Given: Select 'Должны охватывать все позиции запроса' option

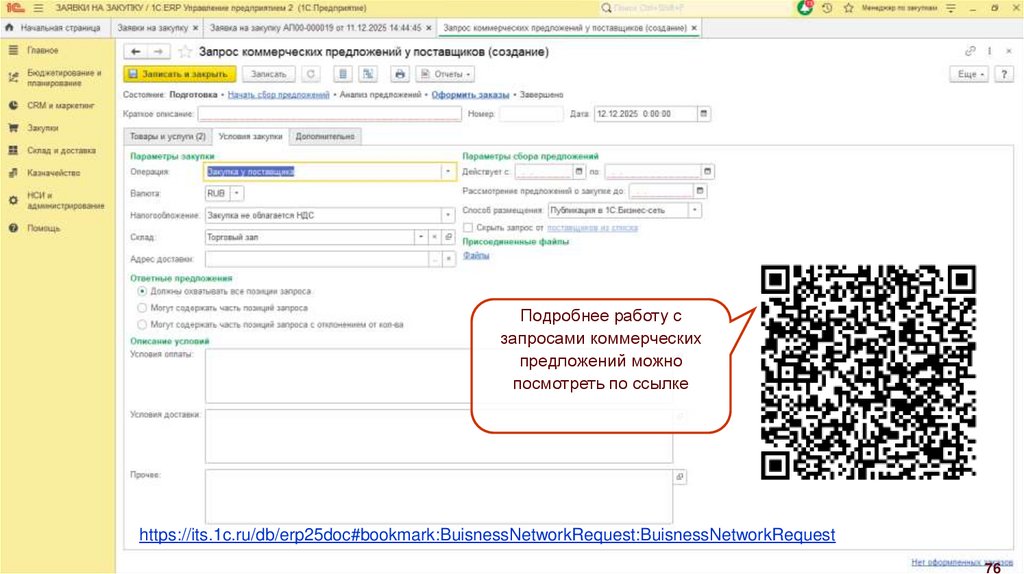Looking at the screenshot, I should pos(142,291).
